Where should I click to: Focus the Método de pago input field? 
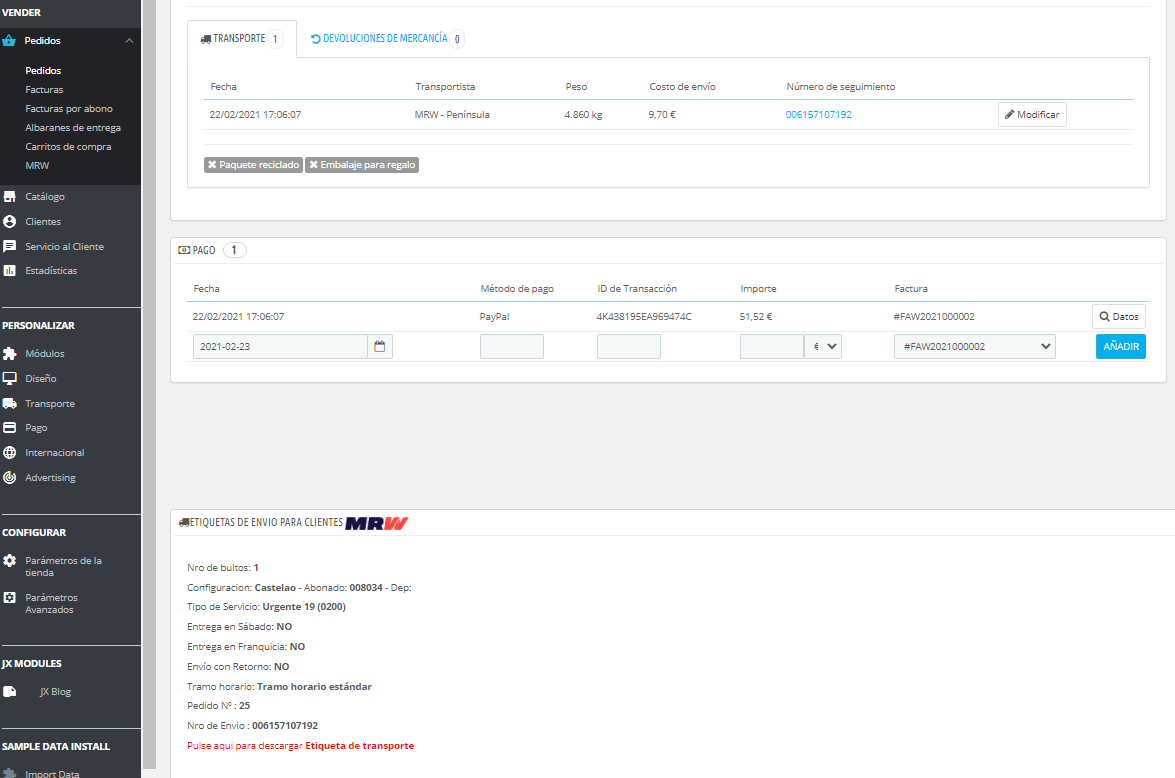[512, 346]
